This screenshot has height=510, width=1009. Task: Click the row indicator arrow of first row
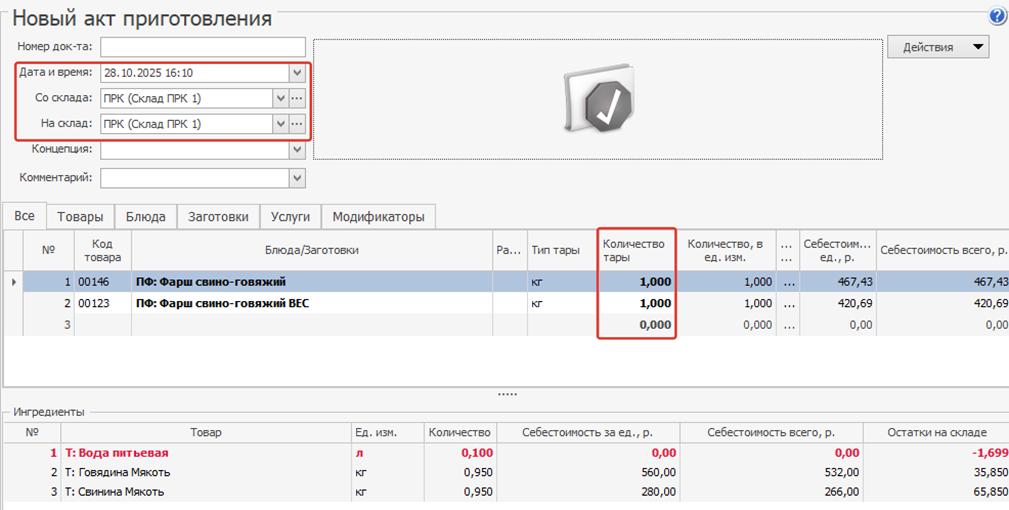(13, 282)
